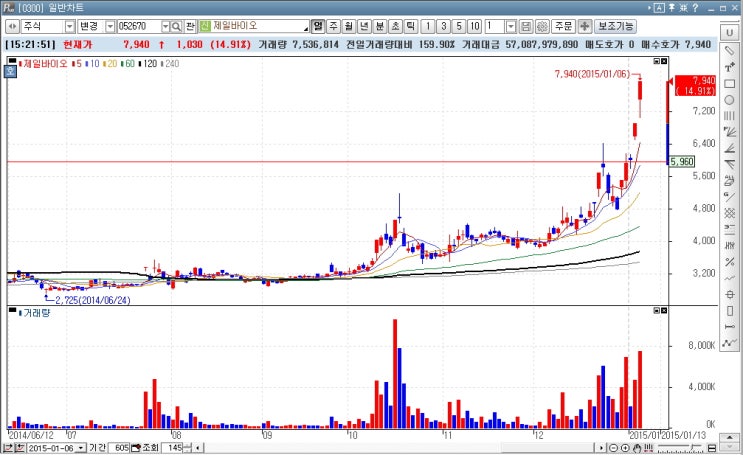Viewport: 743px width, 455px height.
Task: Click the 조회 count stepper arrows
Action: (x=188, y=448)
